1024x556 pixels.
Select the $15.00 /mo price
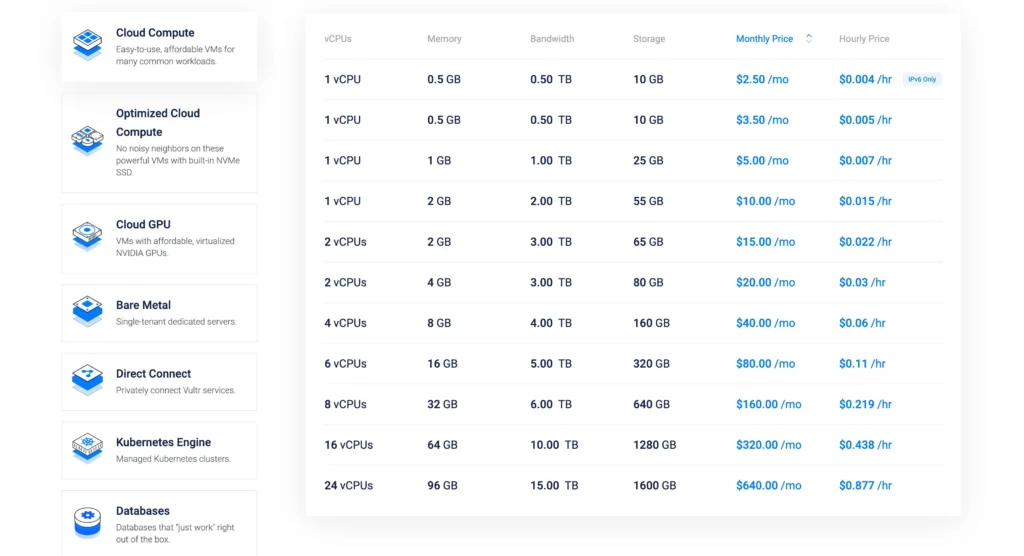(x=765, y=242)
